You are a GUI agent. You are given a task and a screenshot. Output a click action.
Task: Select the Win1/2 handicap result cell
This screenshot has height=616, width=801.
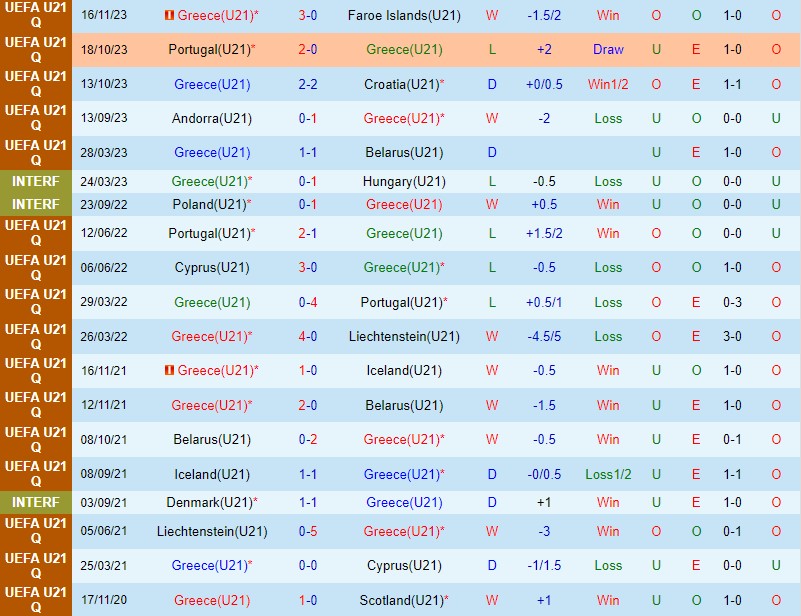tap(608, 84)
